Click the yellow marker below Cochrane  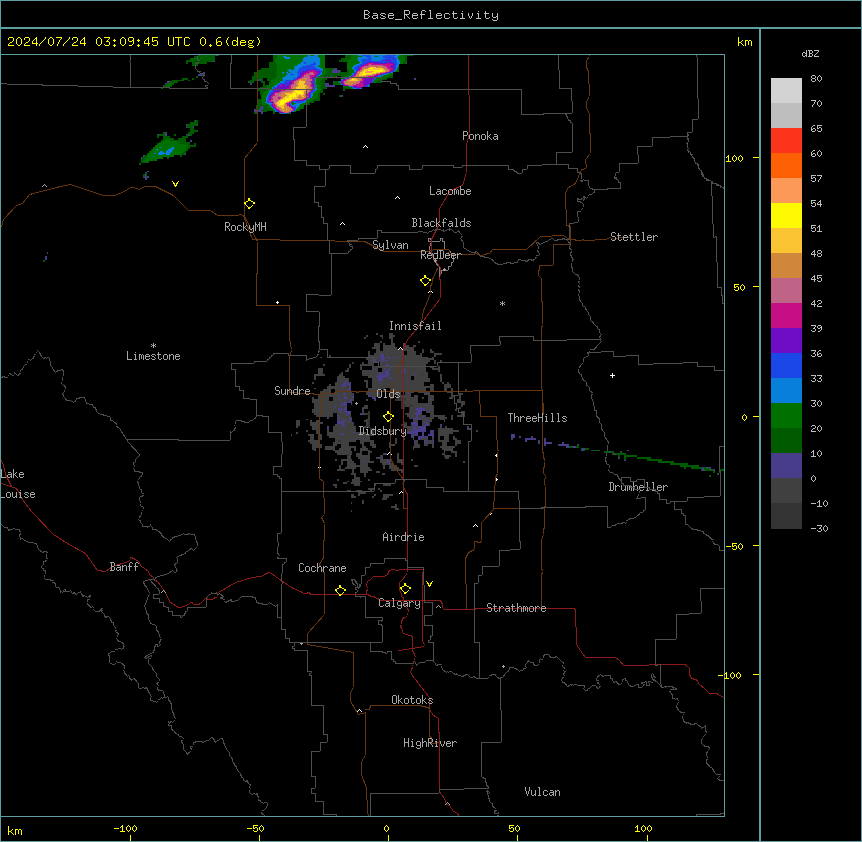click(340, 590)
